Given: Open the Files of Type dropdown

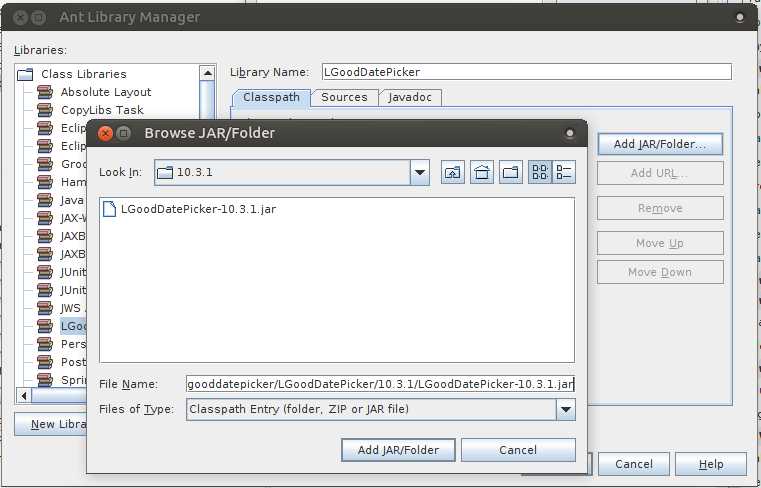Looking at the screenshot, I should coord(566,409).
